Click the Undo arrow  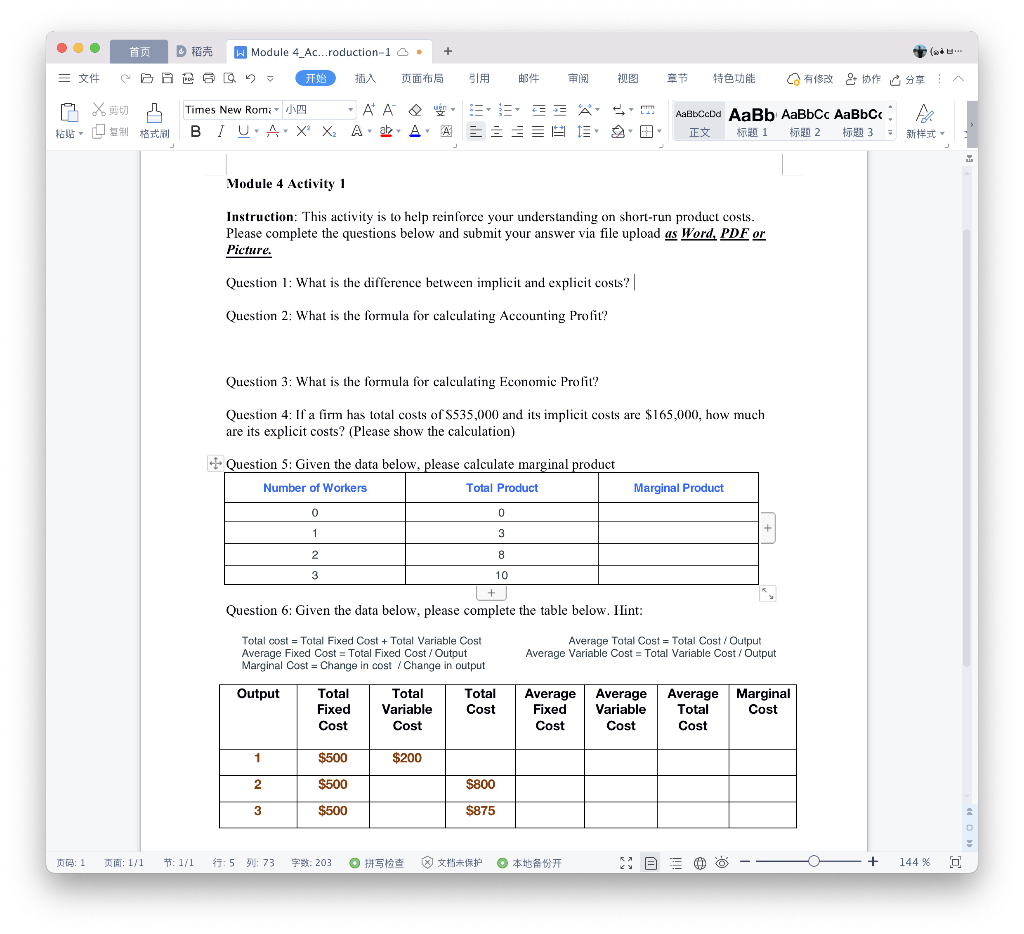coord(250,78)
